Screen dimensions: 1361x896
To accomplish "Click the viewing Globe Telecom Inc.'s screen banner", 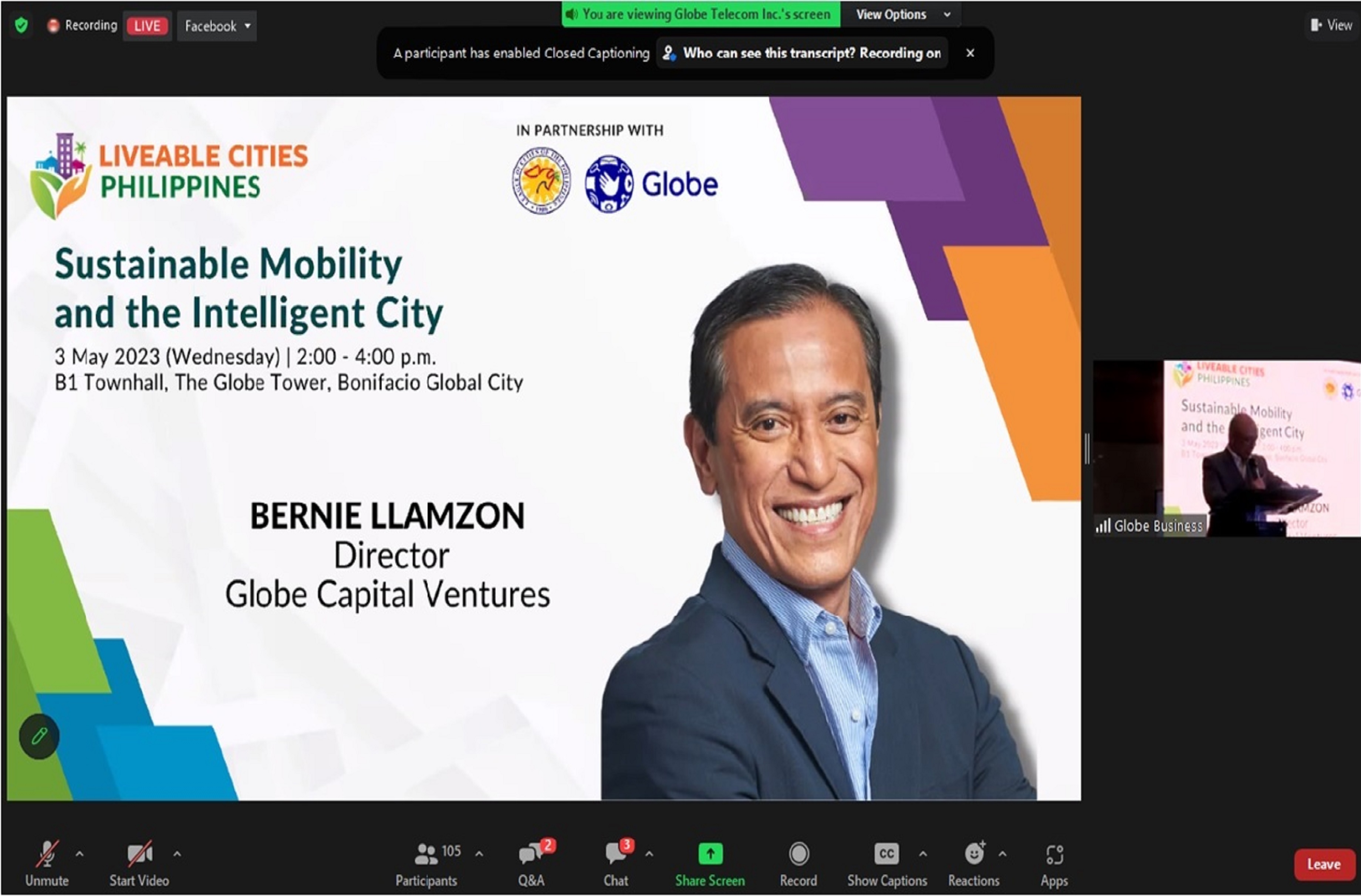I will [700, 14].
